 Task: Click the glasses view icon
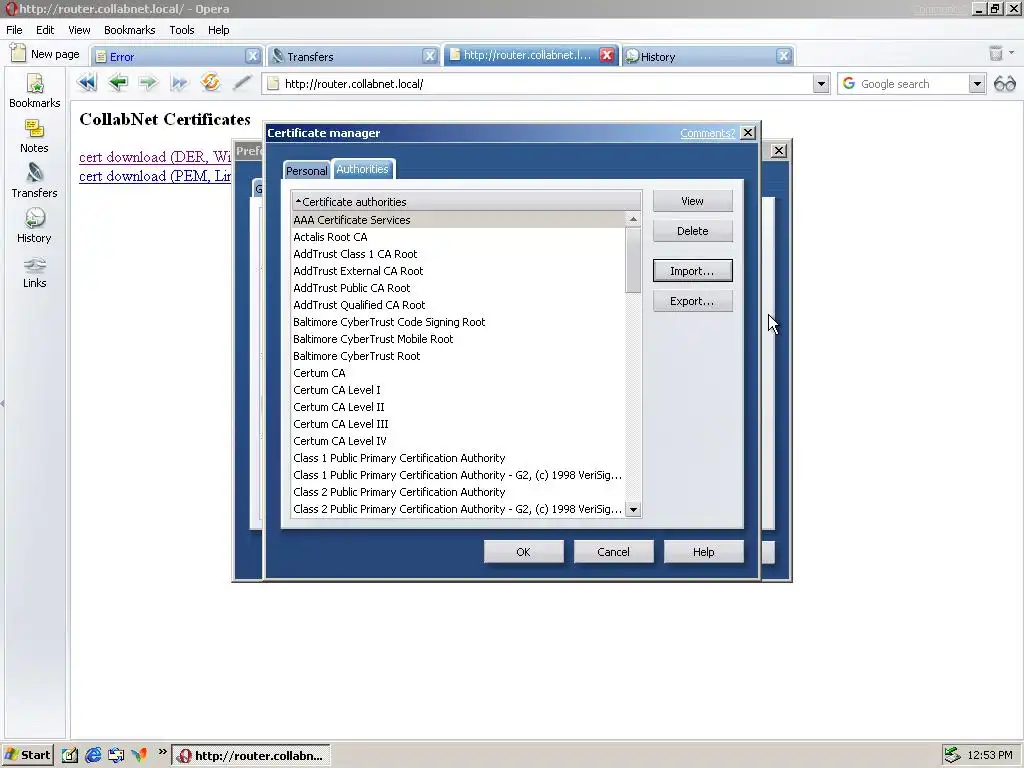click(1004, 84)
